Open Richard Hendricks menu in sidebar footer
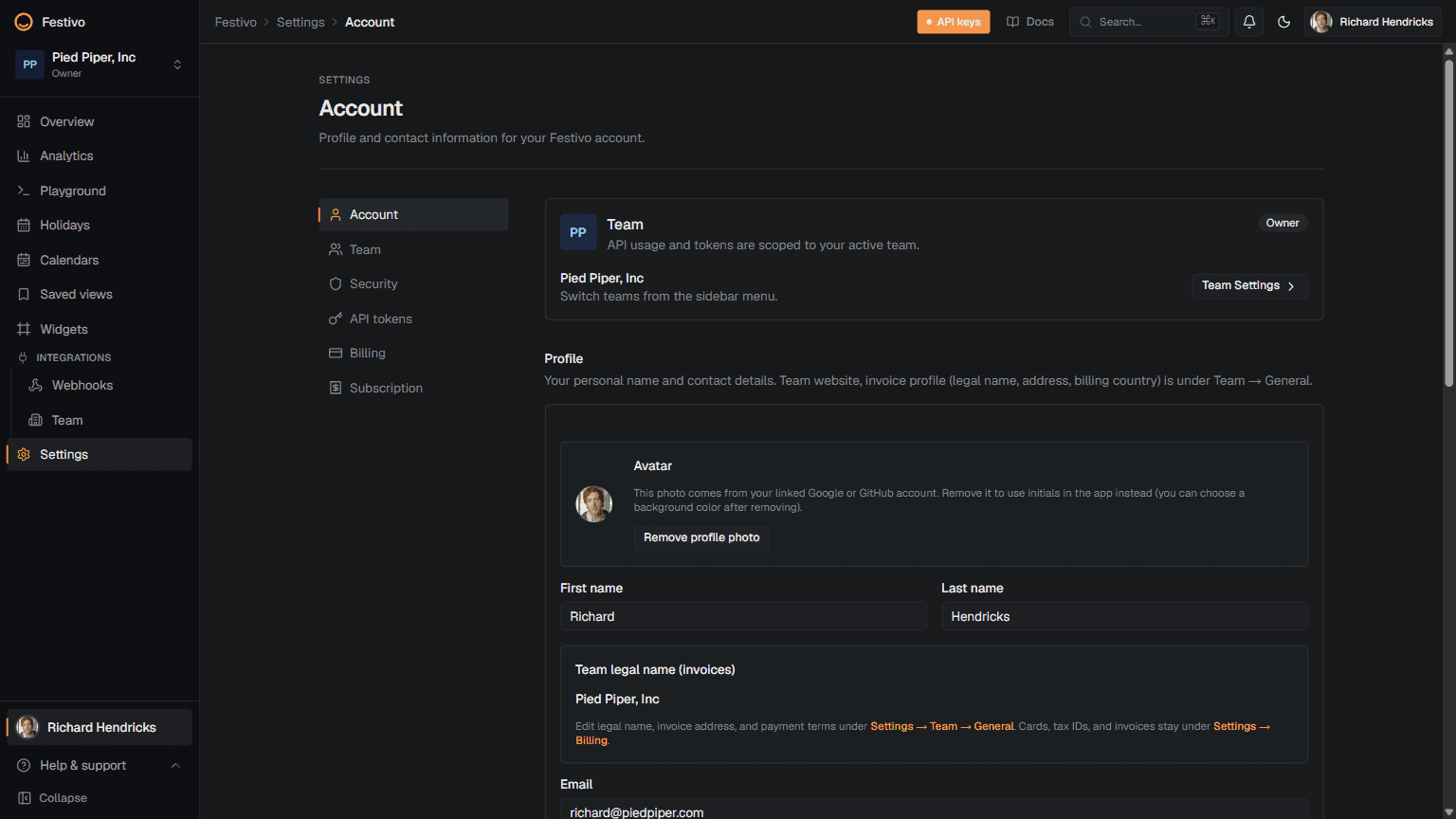 tap(100, 727)
